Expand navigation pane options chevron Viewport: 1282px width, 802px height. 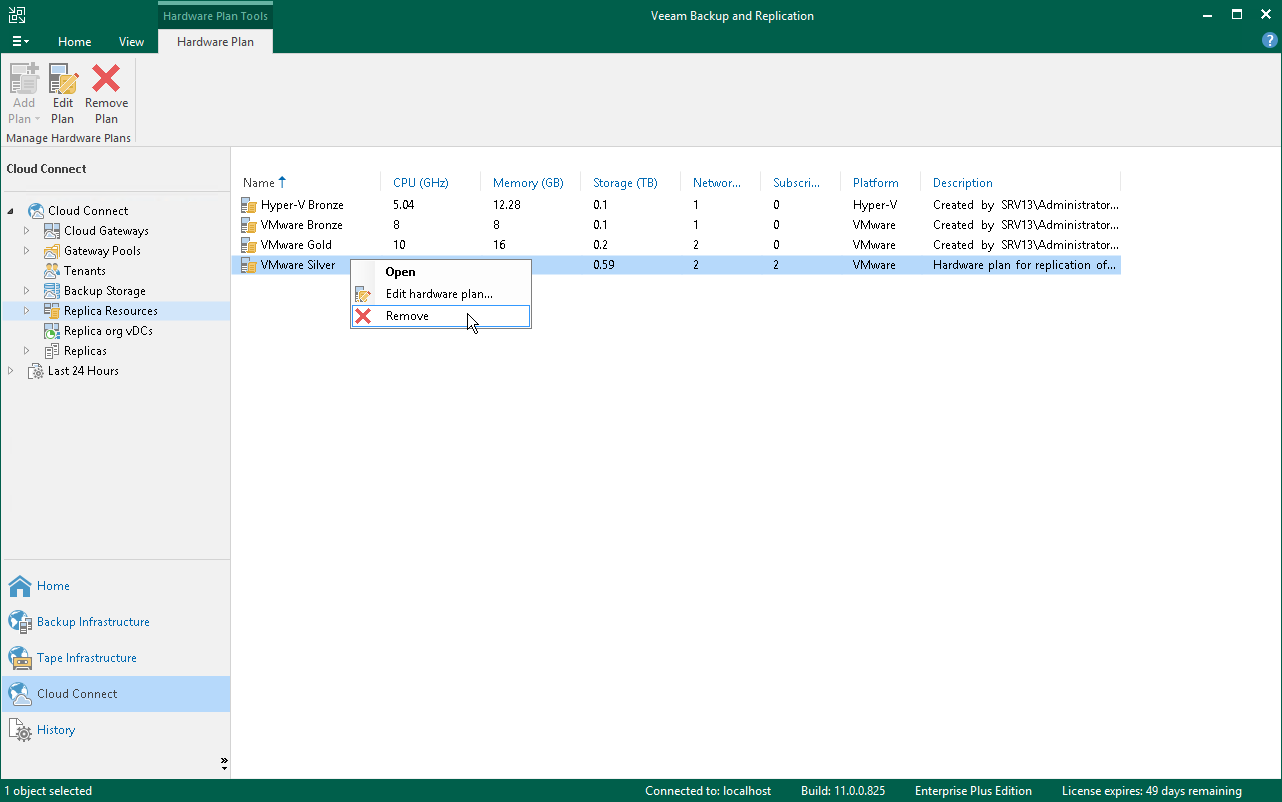click(x=224, y=763)
